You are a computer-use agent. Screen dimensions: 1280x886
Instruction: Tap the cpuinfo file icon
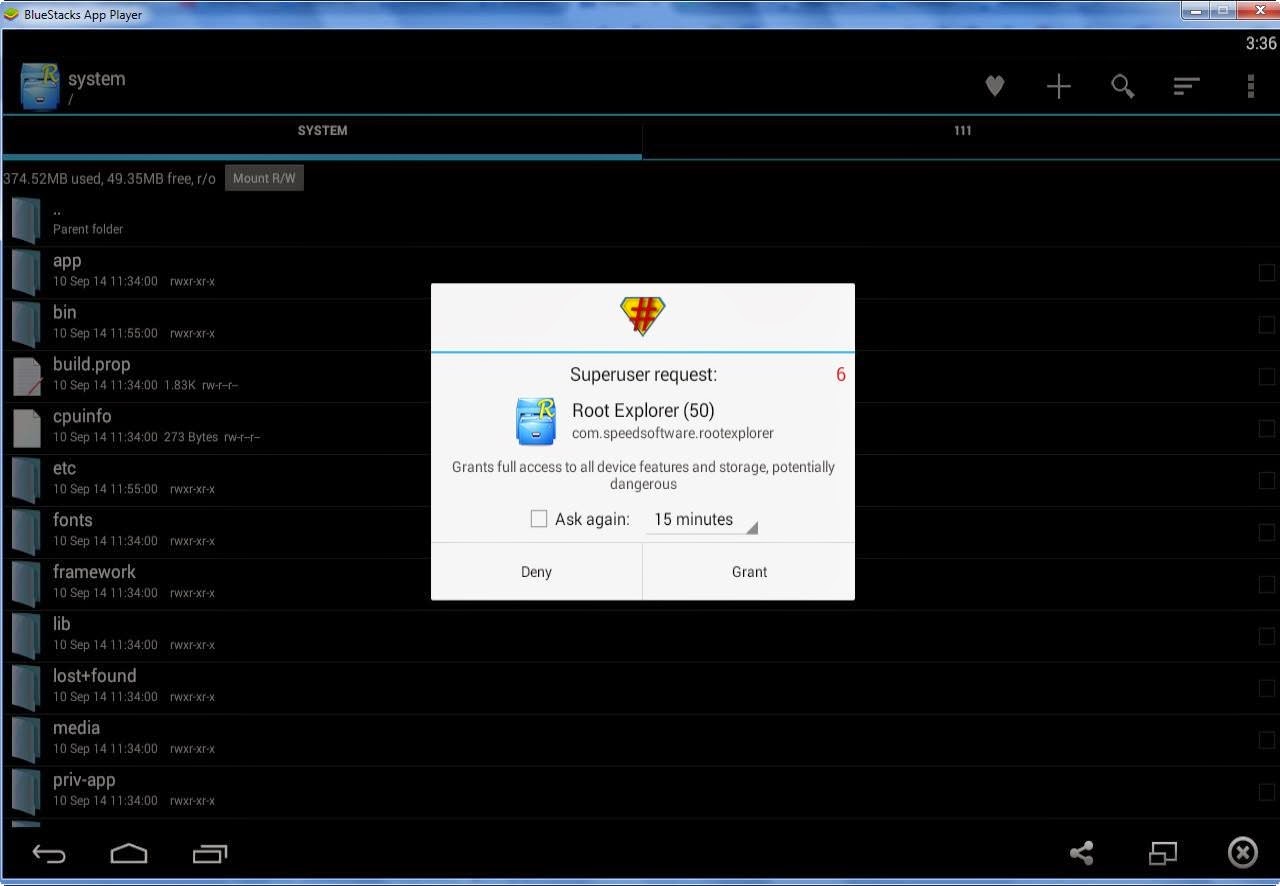point(27,428)
